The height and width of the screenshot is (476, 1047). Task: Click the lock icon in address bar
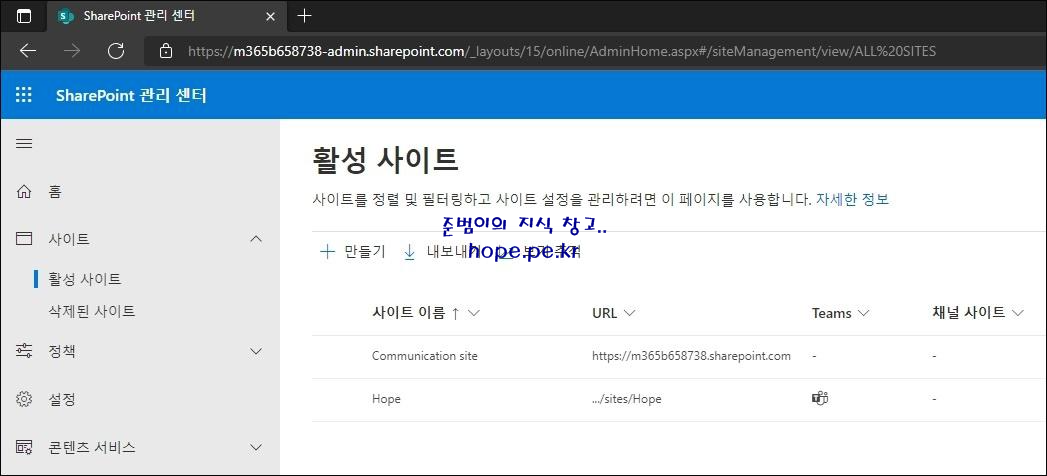click(166, 51)
